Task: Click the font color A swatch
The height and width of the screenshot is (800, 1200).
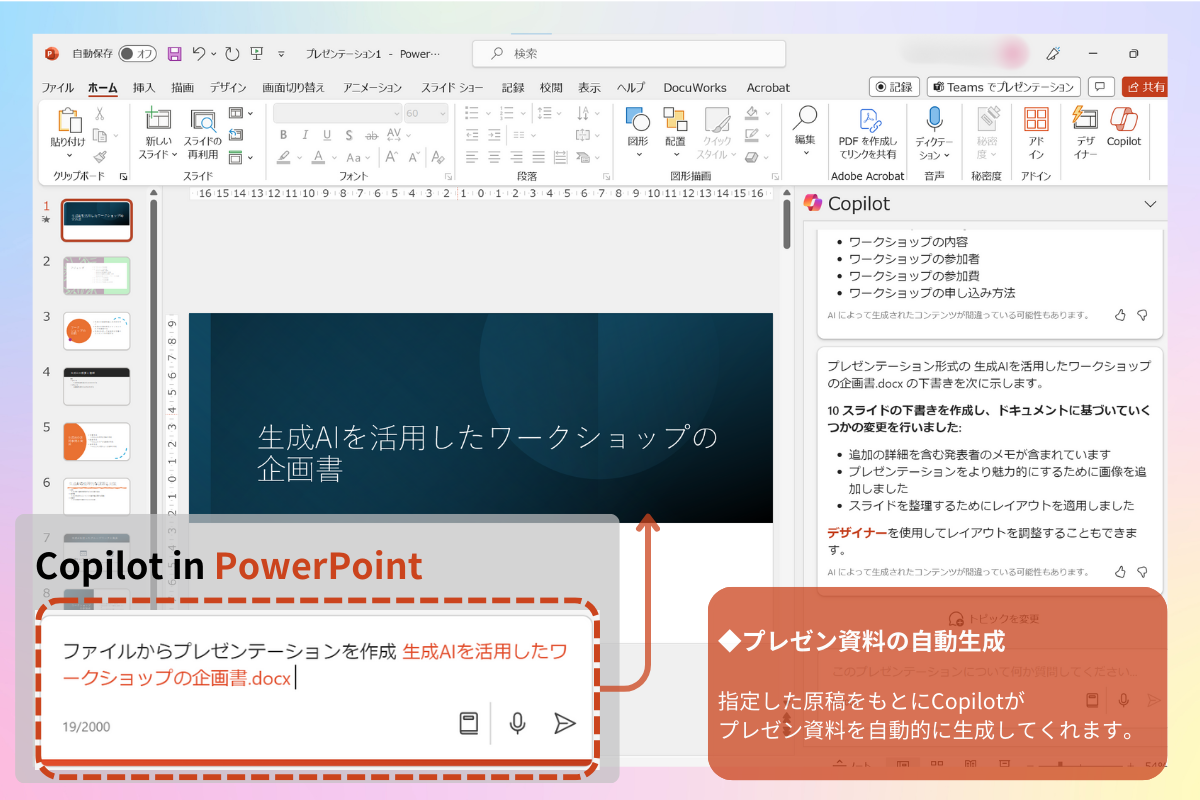Action: [319, 157]
